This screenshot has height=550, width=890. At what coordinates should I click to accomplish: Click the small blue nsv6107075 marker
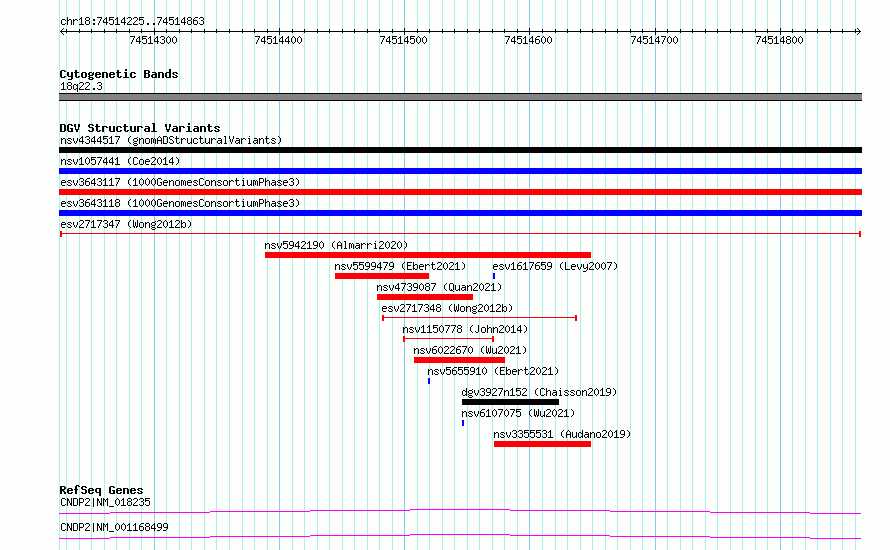click(x=463, y=423)
